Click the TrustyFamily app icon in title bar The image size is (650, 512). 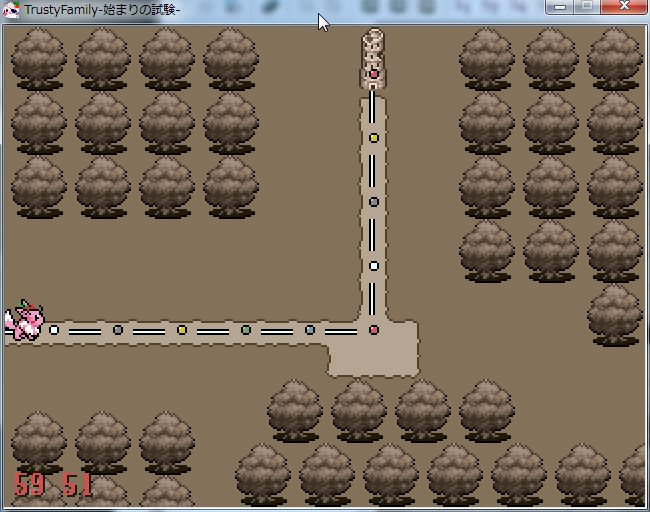tap(10, 10)
